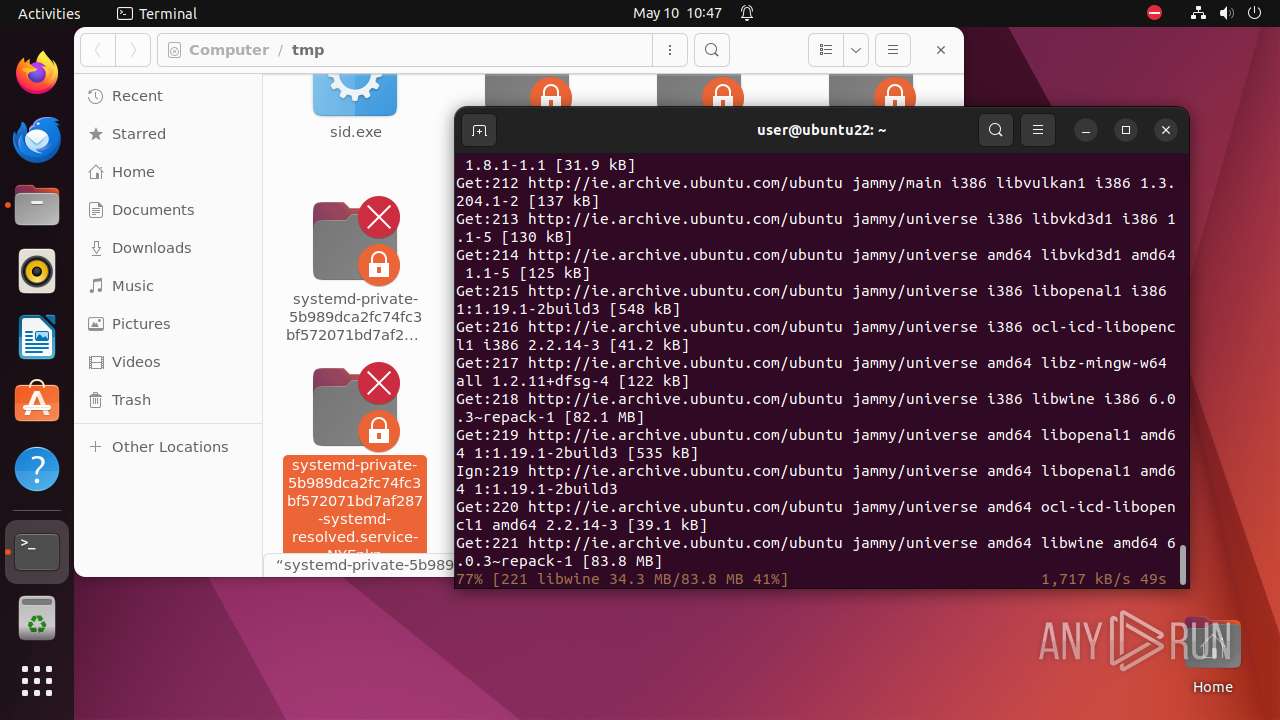Open Home in the Files sidebar

click(x=168, y=172)
